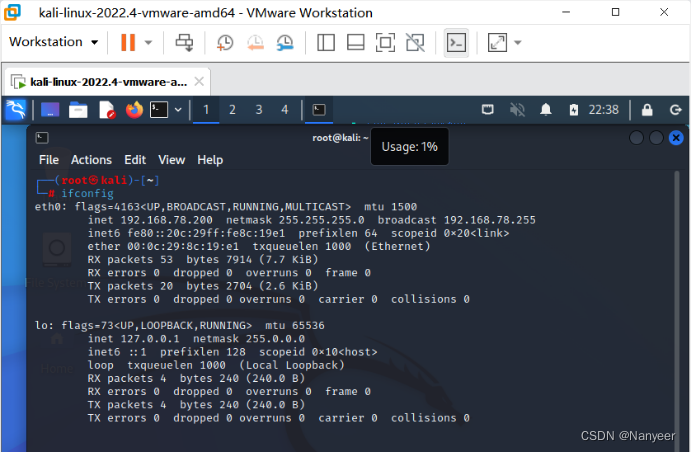Launch the text editor from Kali panel

[106, 109]
